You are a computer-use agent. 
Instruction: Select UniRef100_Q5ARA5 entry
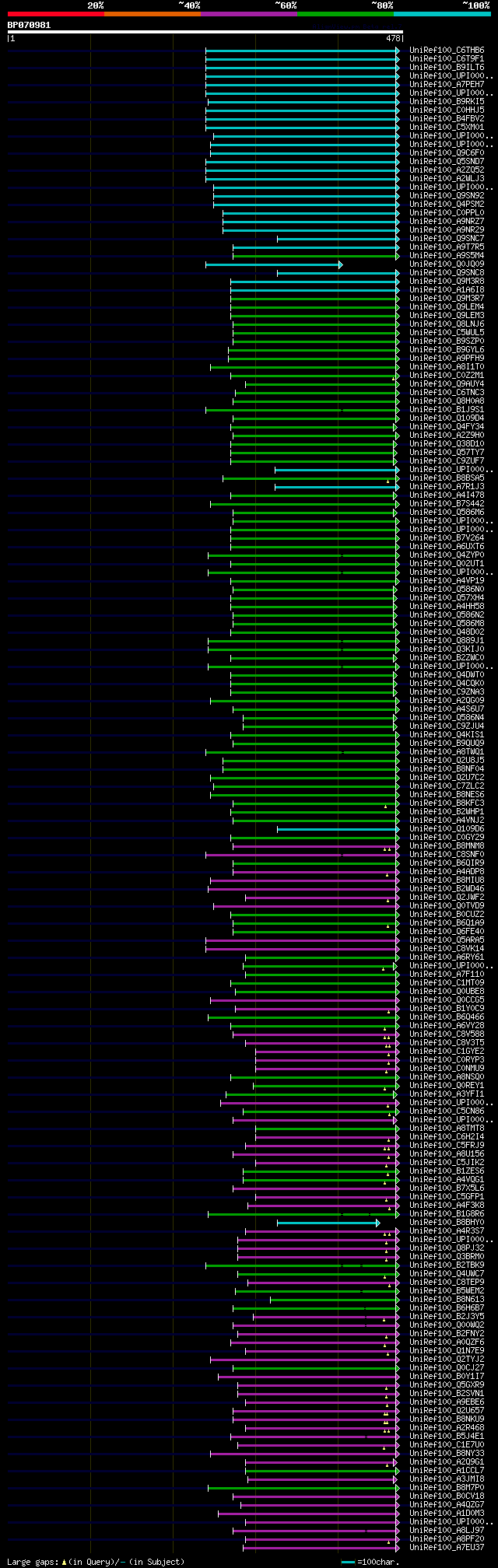click(447, 940)
